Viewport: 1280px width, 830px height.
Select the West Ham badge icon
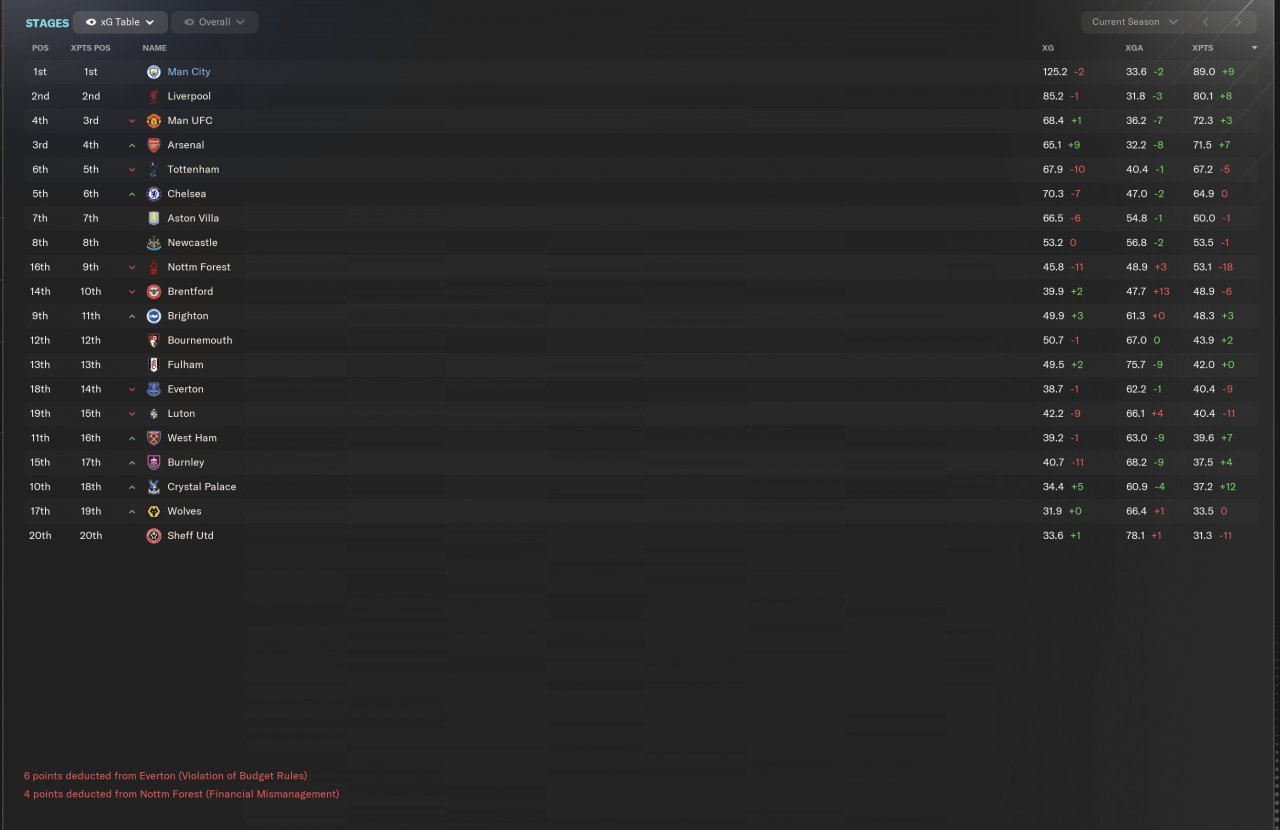[154, 438]
